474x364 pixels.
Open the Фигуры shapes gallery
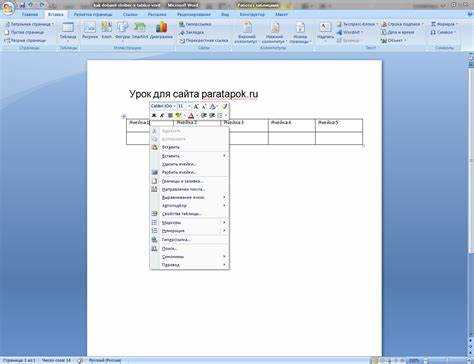122,31
